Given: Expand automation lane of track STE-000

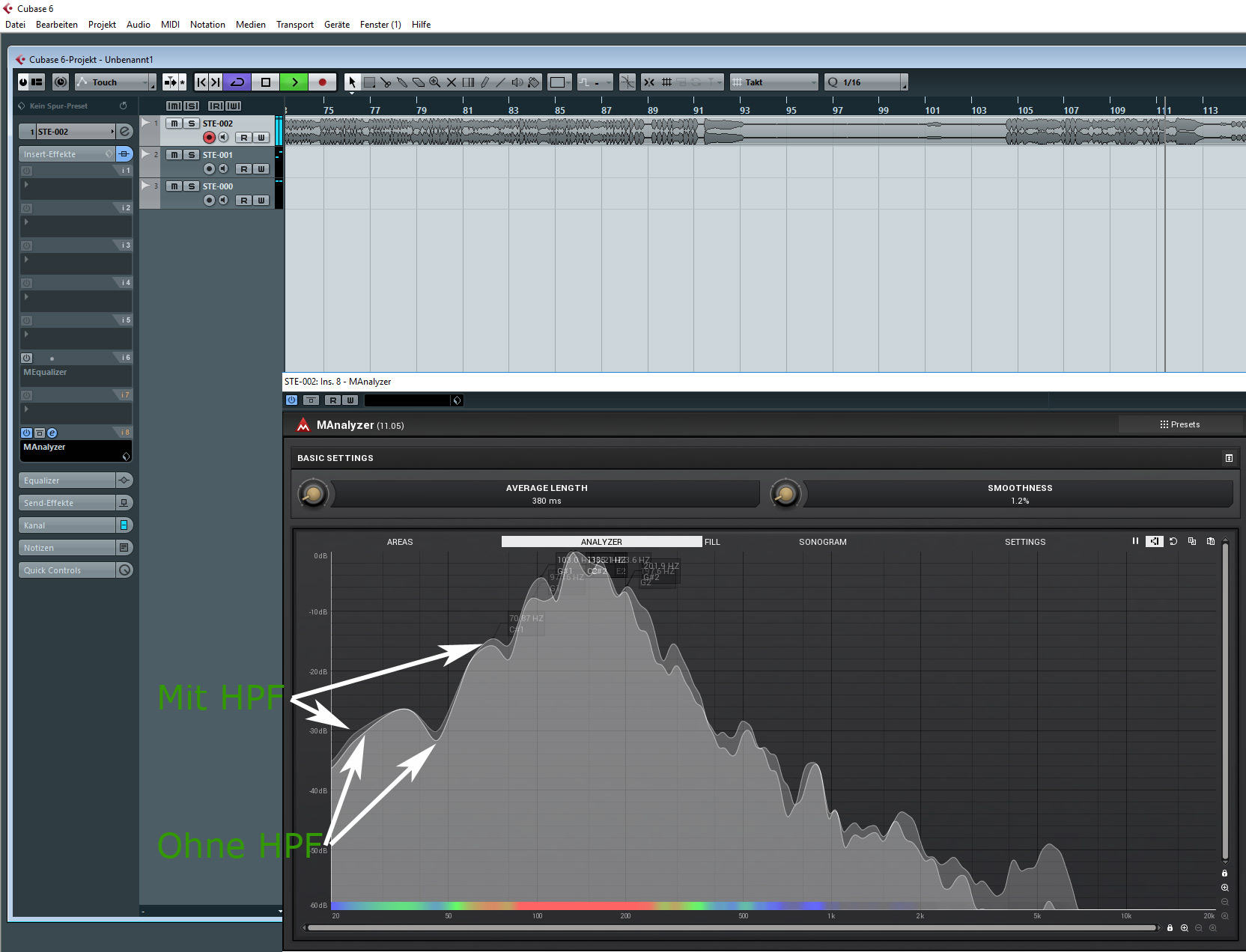Looking at the screenshot, I should pos(146,185).
